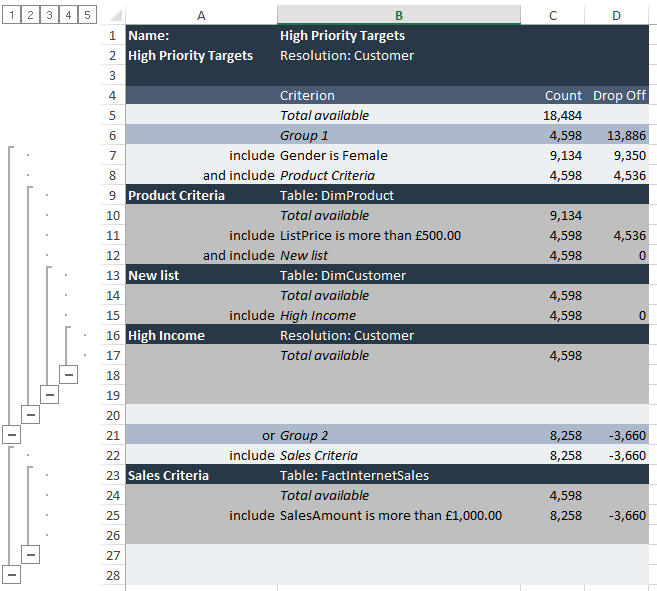
Task: Show outline level 3 detail
Action: pos(49,15)
